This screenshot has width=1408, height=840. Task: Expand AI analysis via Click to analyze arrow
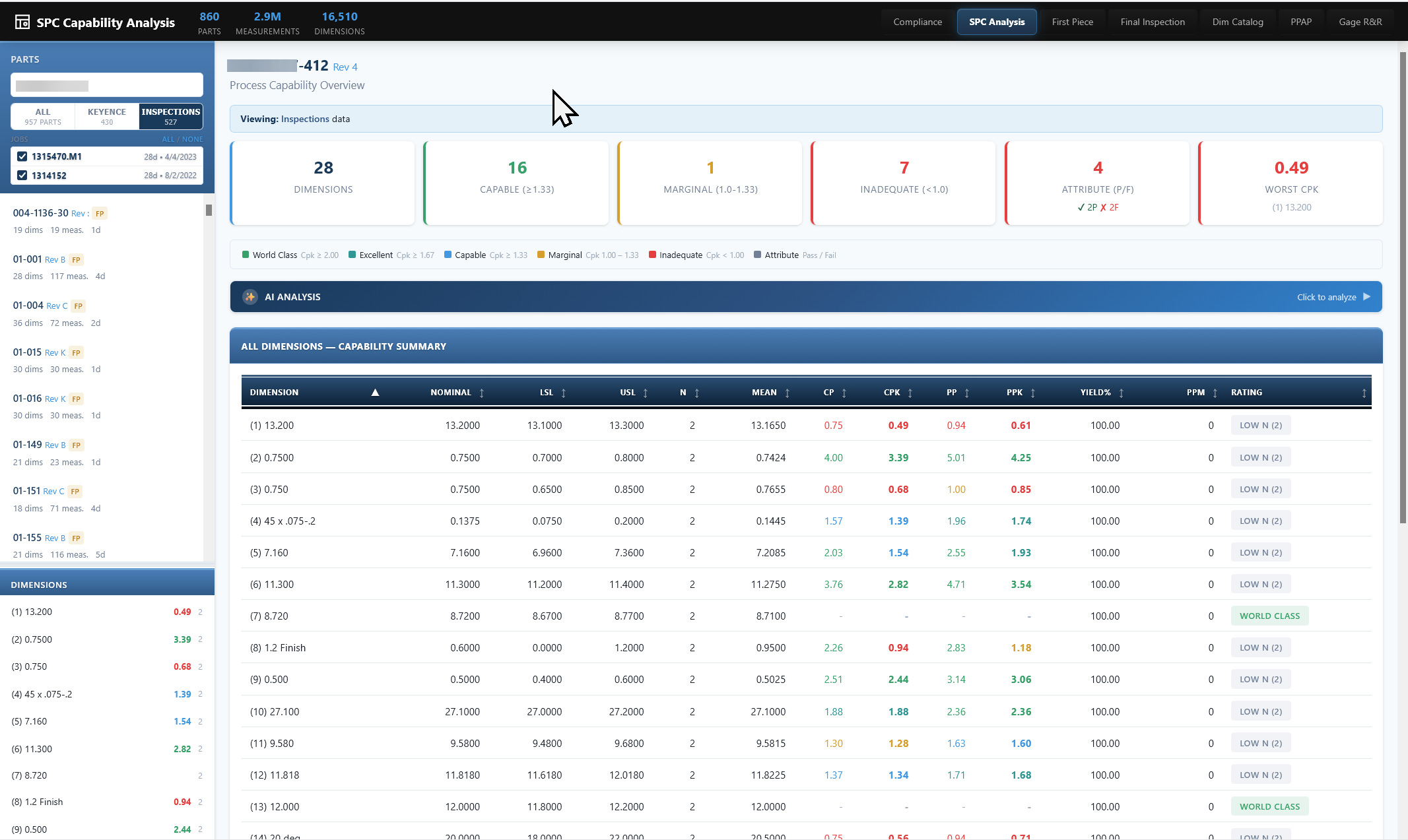1366,297
